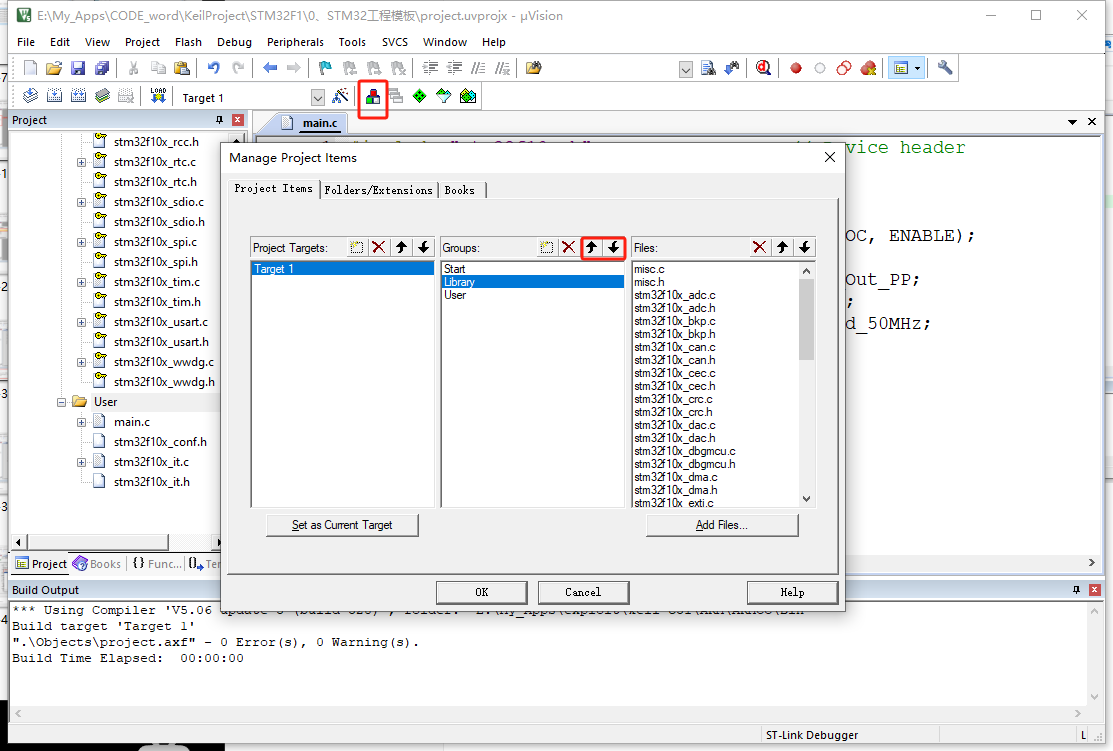
Task: Start the debug session with magnifier icon
Action: point(763,68)
